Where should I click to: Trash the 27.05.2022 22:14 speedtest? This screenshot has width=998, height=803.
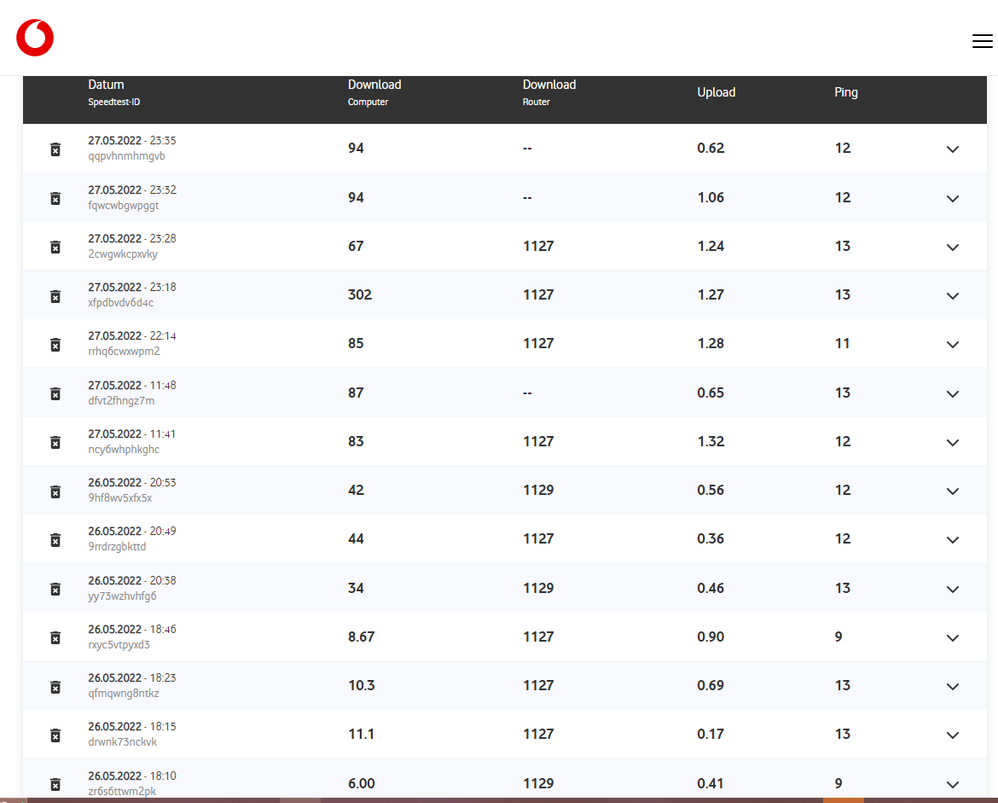tap(56, 344)
